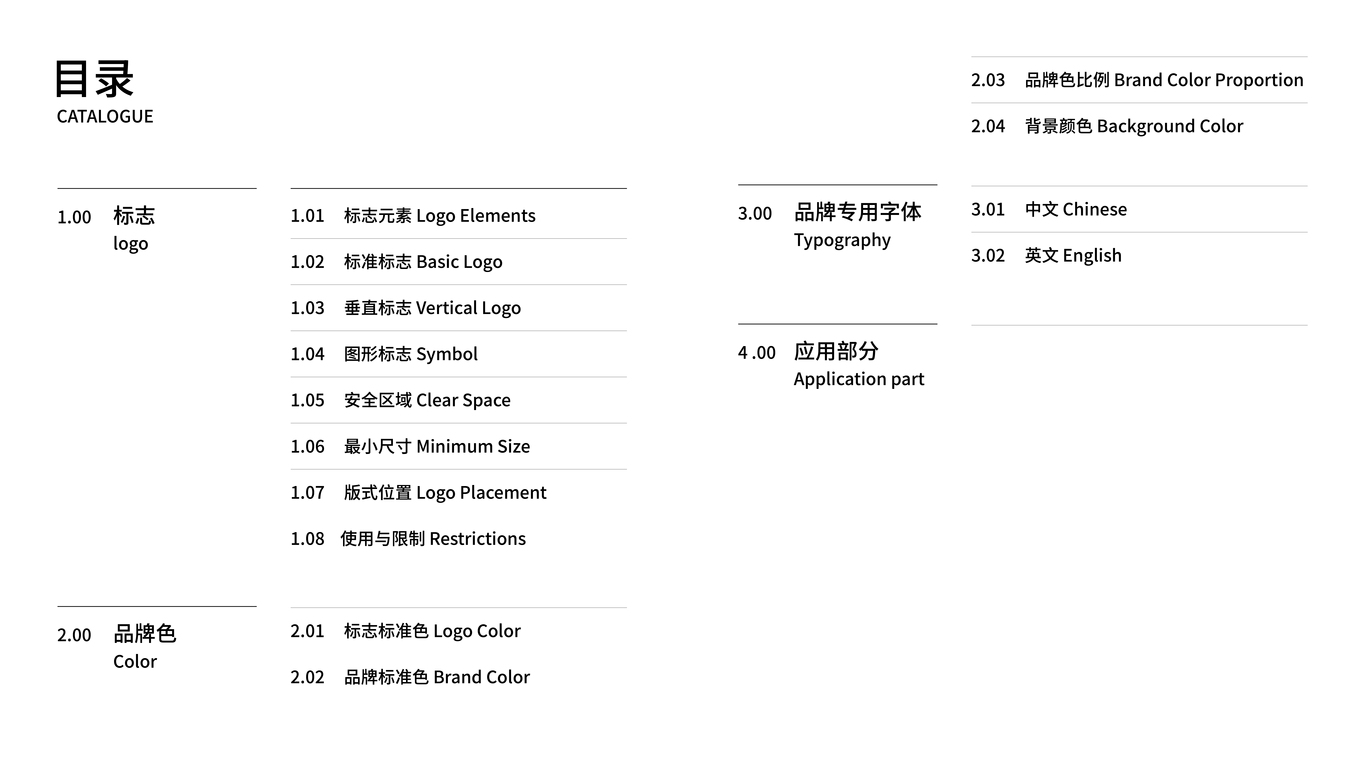Open entry 1.04 图形标志 Symbol
1366x769 pixels.
pos(384,354)
